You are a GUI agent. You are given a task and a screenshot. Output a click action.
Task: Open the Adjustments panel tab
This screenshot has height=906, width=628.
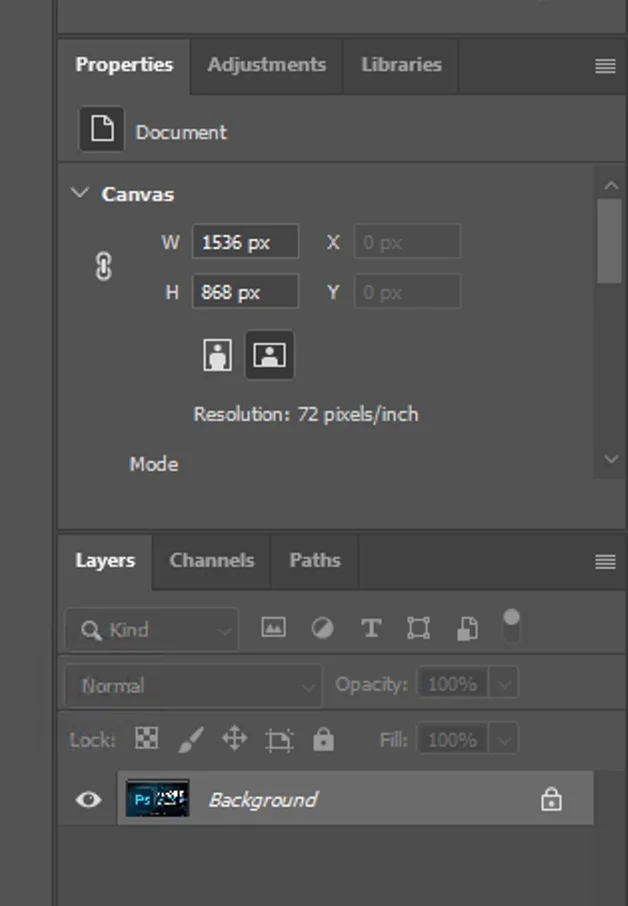[x=266, y=65]
